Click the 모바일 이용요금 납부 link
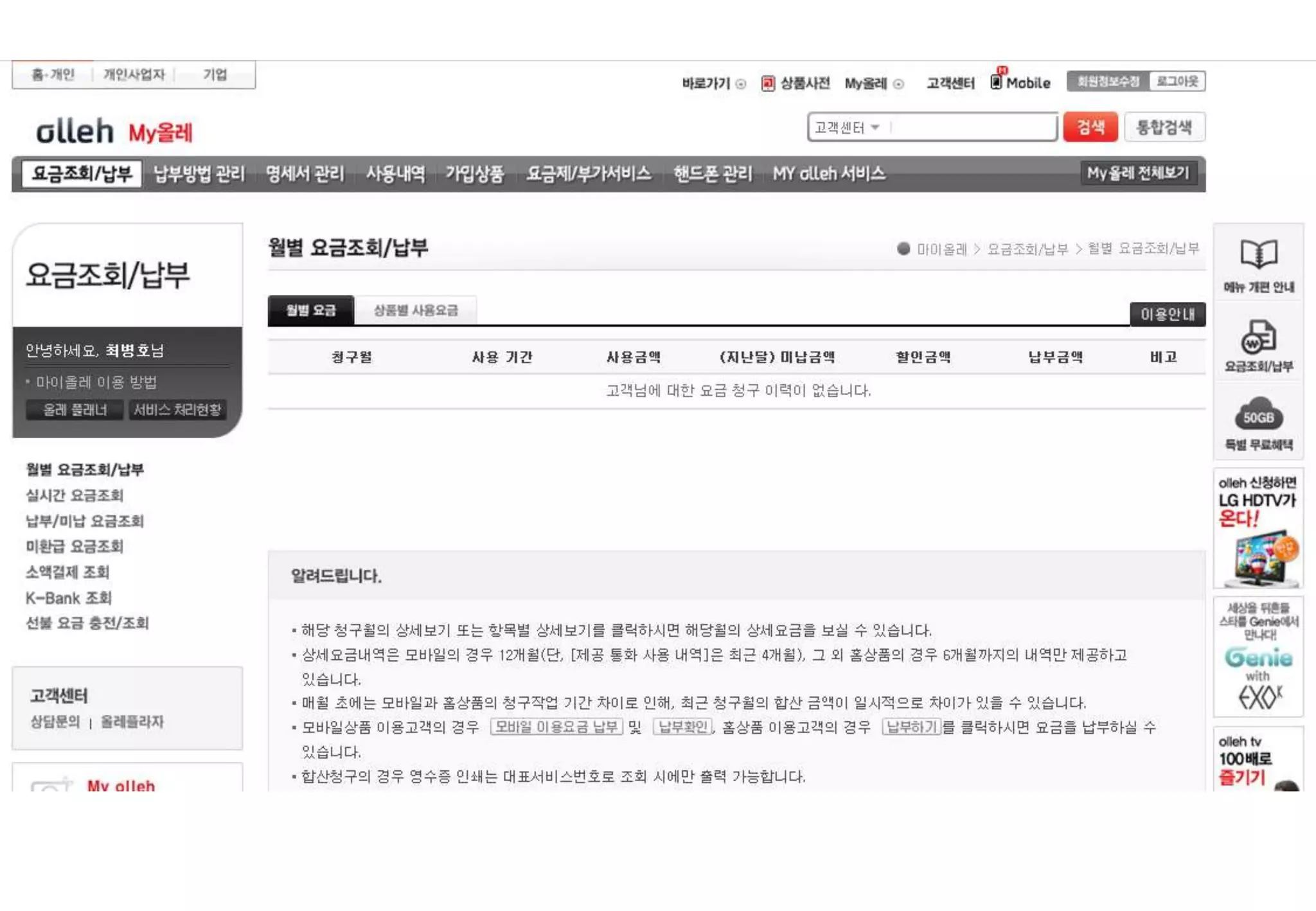This screenshot has height=911, width=1316. [556, 727]
